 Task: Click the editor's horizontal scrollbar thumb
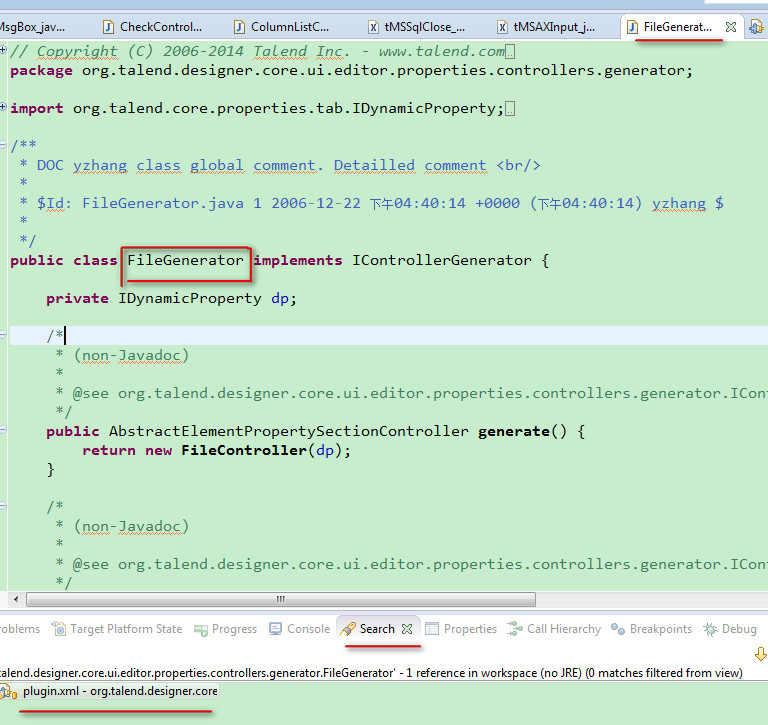281,599
